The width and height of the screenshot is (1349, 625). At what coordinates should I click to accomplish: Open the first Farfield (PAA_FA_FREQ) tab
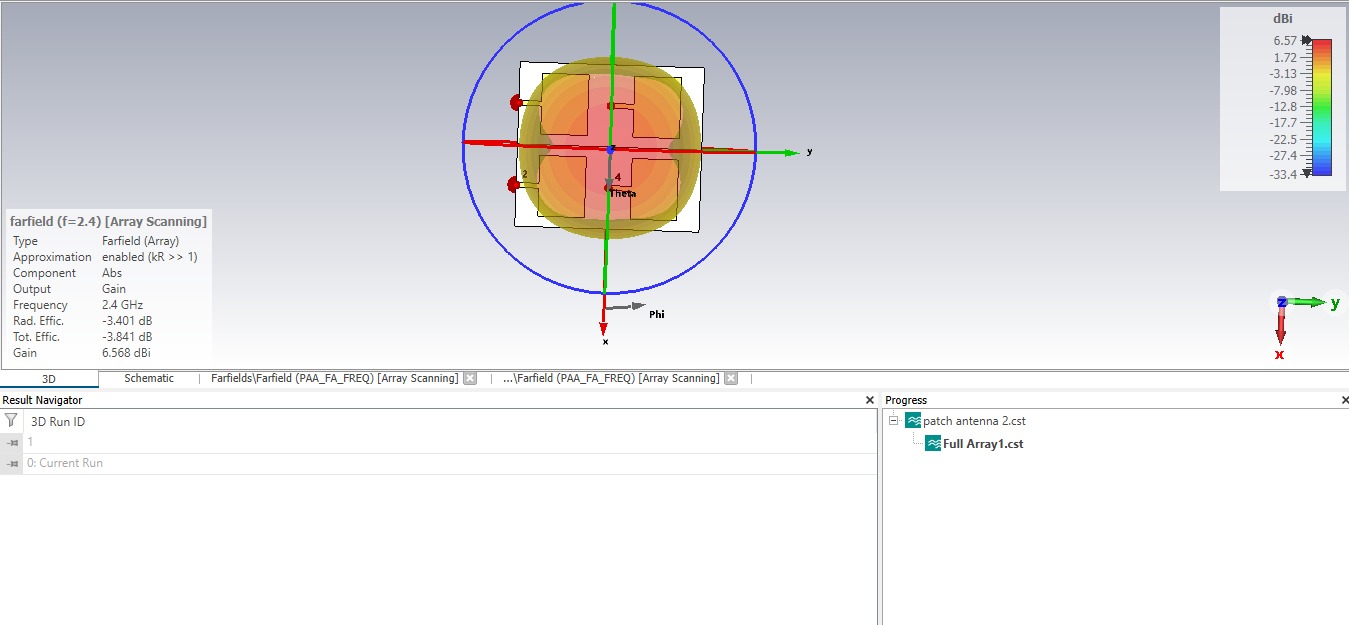[334, 378]
